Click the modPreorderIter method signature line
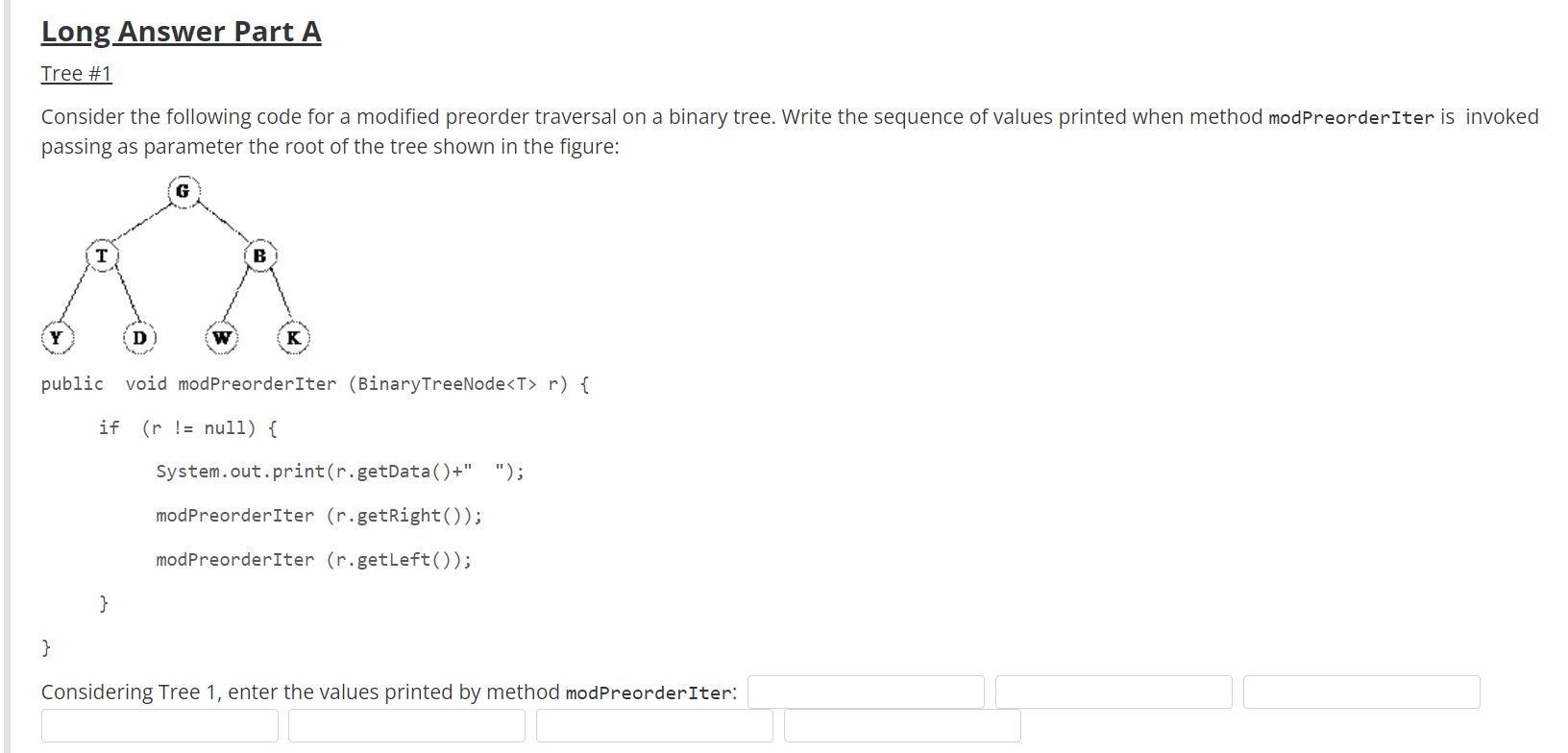 coord(314,383)
